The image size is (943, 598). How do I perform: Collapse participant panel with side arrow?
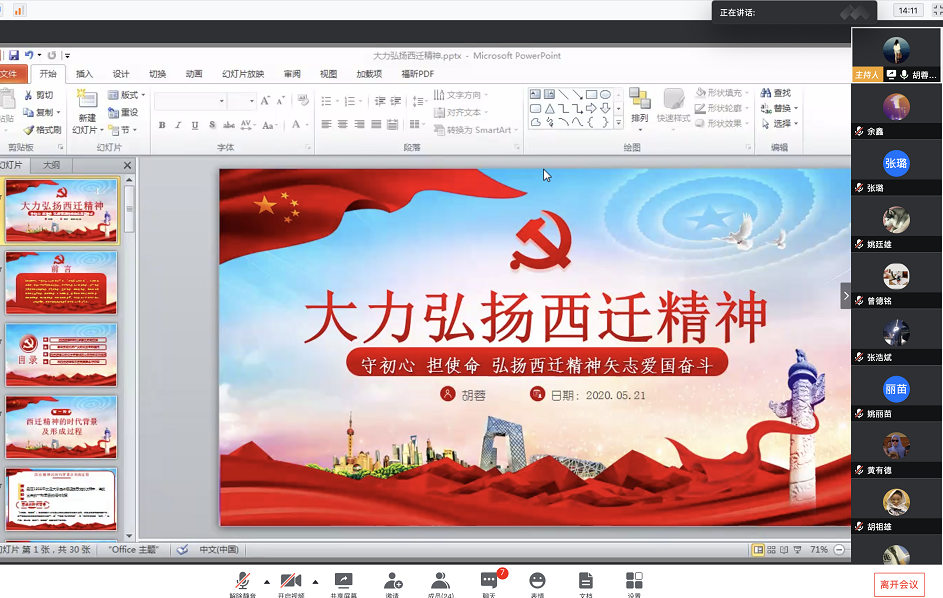[x=846, y=295]
